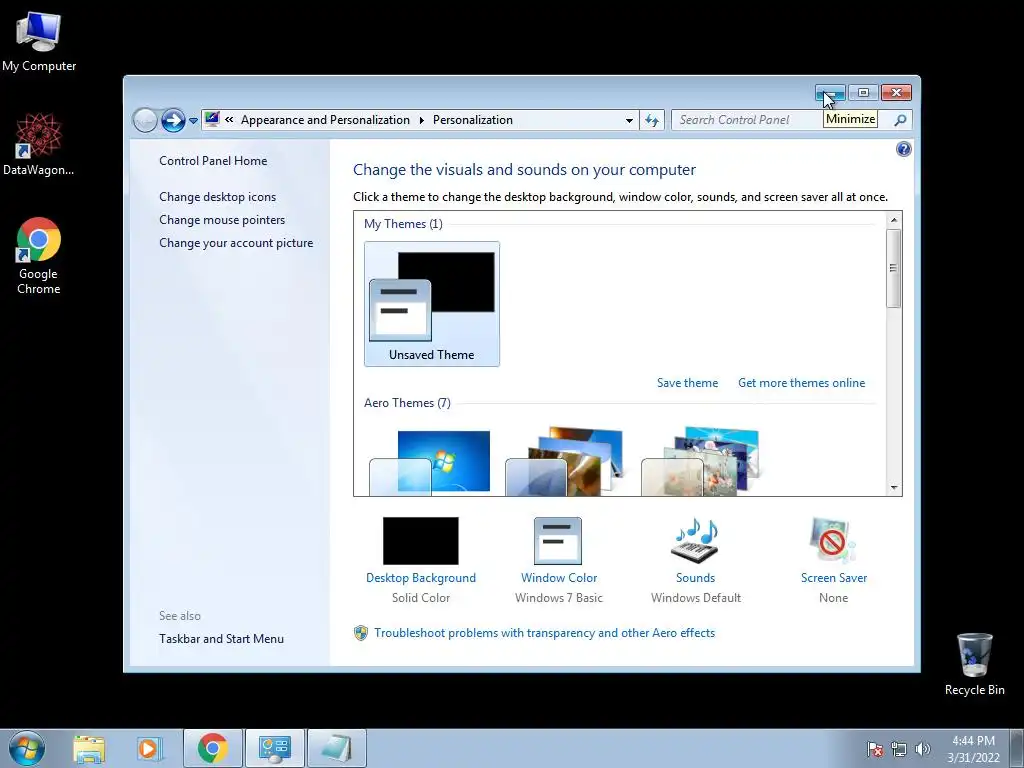This screenshot has width=1024, height=768.
Task: Click the Show desktop strip
Action: tap(1017, 748)
